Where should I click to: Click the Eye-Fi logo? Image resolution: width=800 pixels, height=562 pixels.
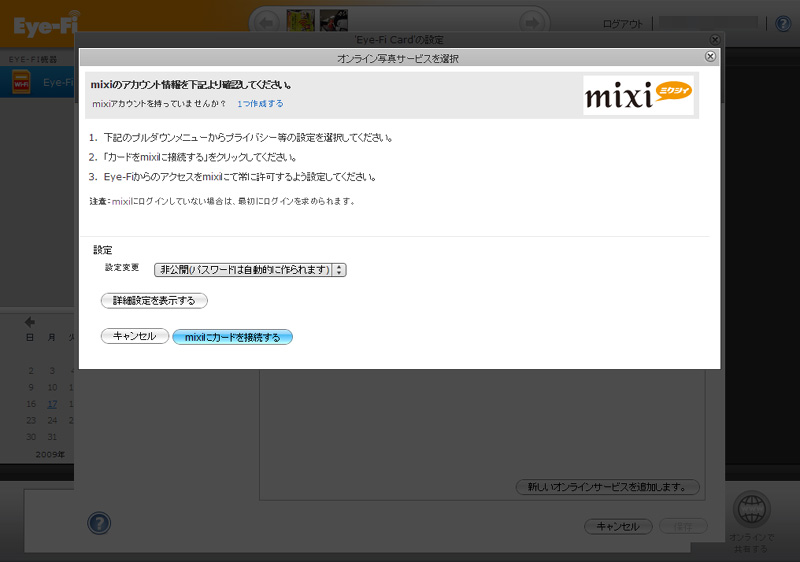point(46,24)
